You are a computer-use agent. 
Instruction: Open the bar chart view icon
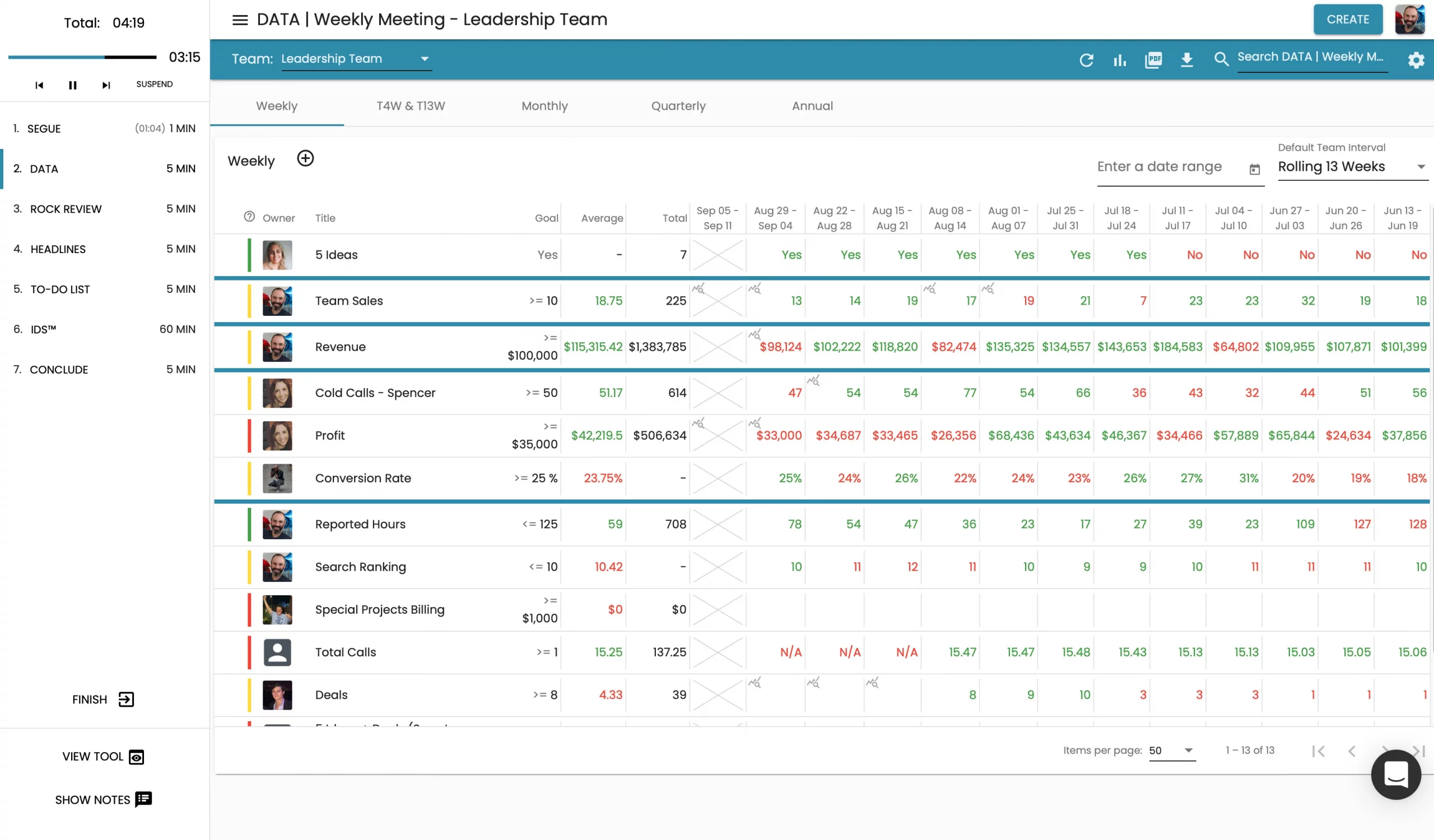(x=1119, y=59)
